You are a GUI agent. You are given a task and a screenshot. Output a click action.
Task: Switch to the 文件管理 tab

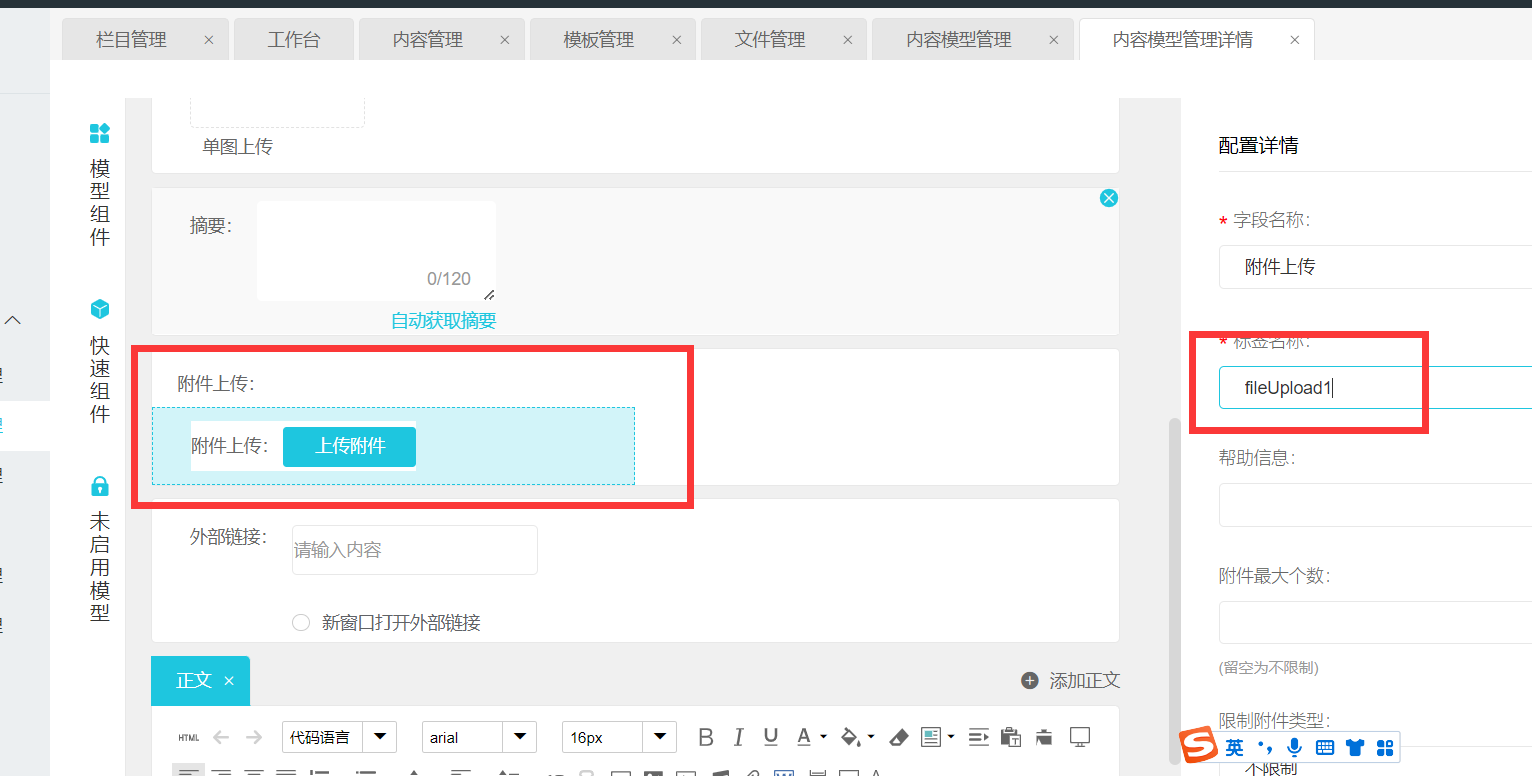(770, 40)
